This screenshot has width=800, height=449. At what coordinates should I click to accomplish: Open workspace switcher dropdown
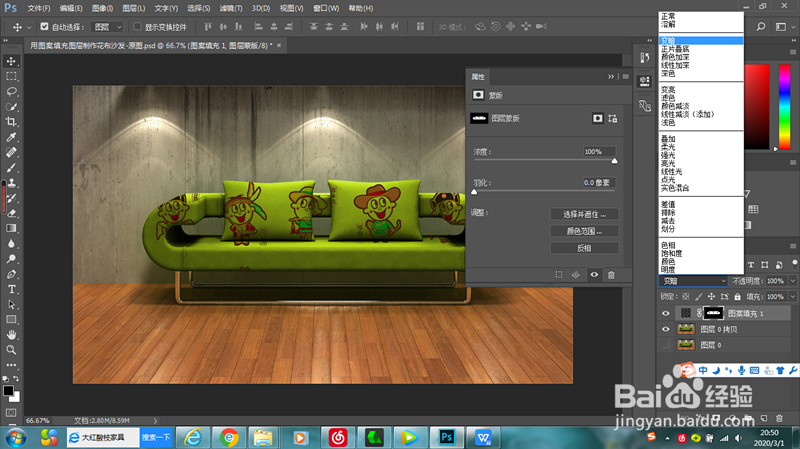coord(784,27)
